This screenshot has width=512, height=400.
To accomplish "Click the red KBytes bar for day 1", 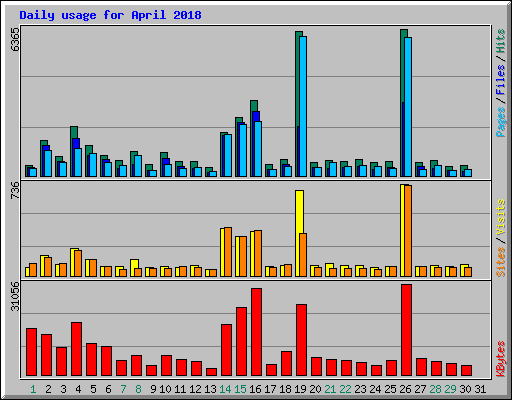I will (x=31, y=352).
